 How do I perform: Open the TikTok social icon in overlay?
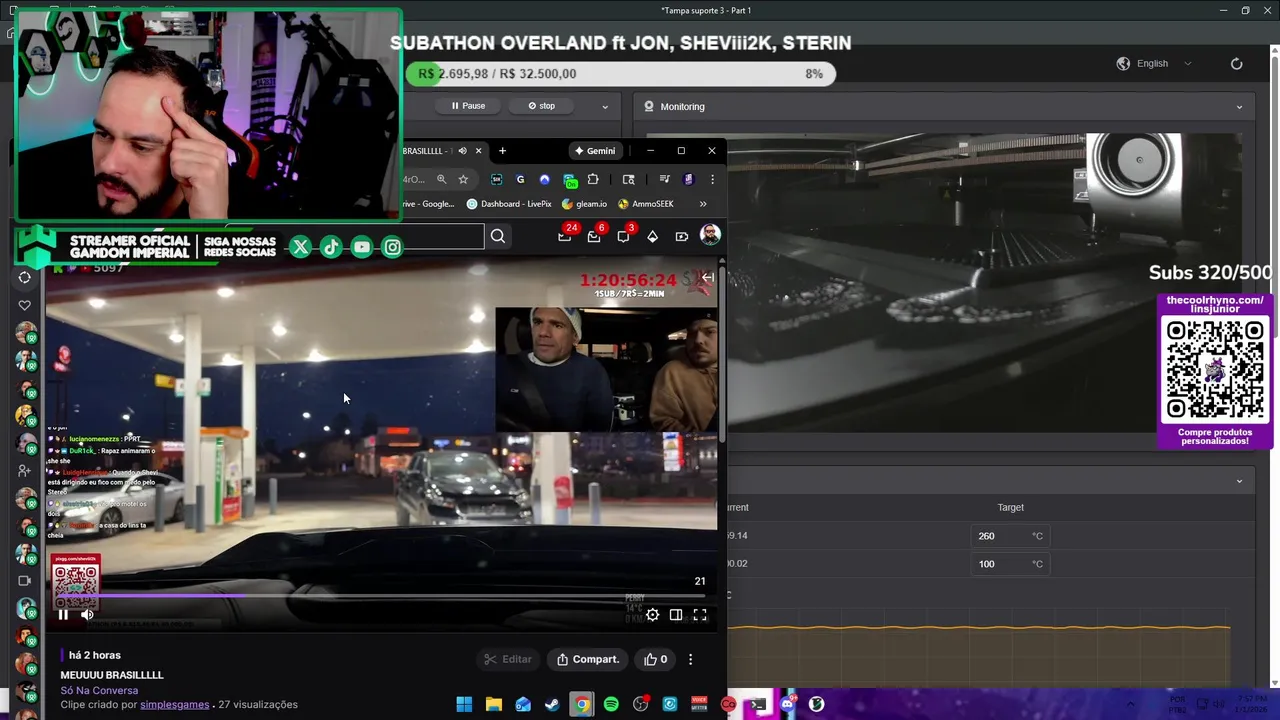[x=331, y=247]
